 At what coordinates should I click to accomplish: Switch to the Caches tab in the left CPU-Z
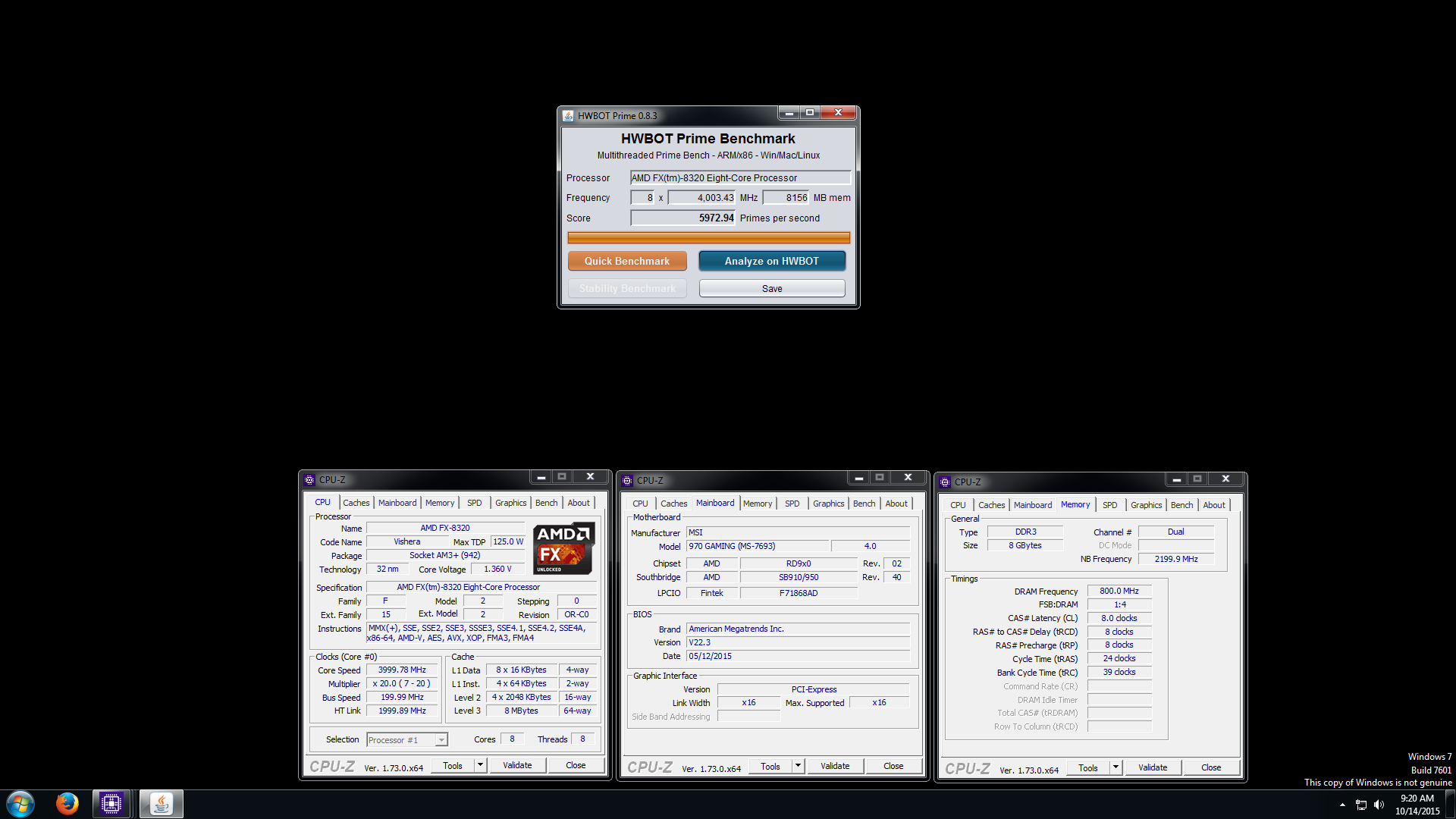tap(356, 503)
